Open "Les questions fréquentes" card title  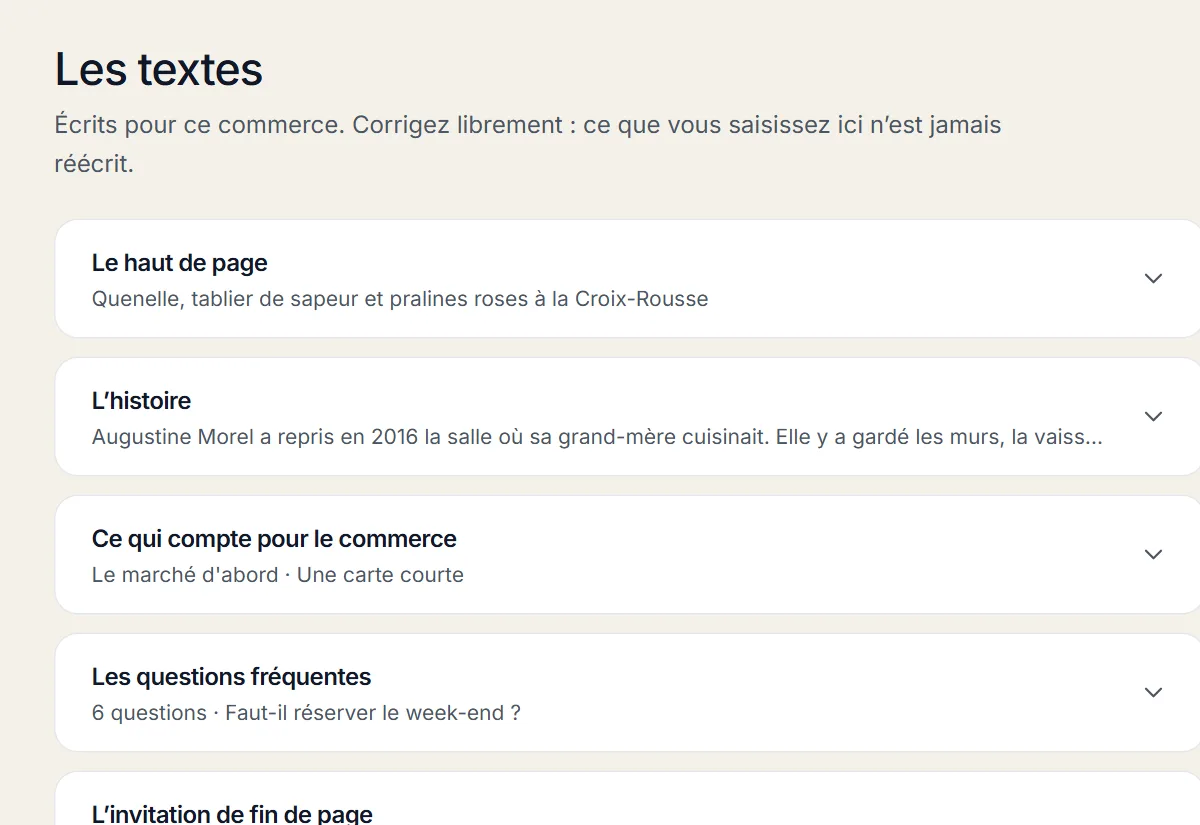click(231, 677)
